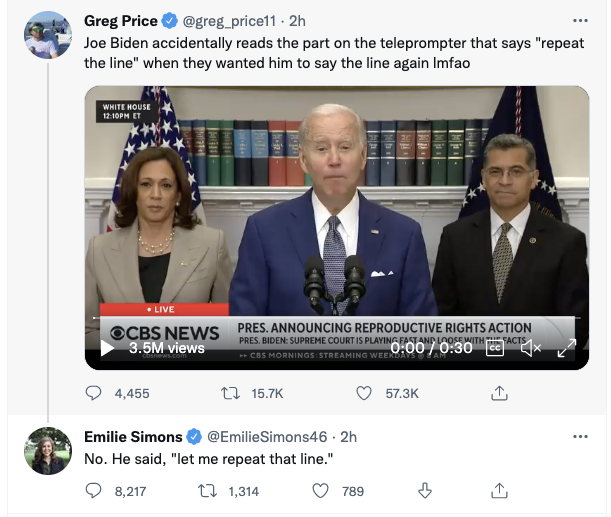Screen dimensions: 611x517
Task: Share Emilie Simons' reply
Action: 499,490
